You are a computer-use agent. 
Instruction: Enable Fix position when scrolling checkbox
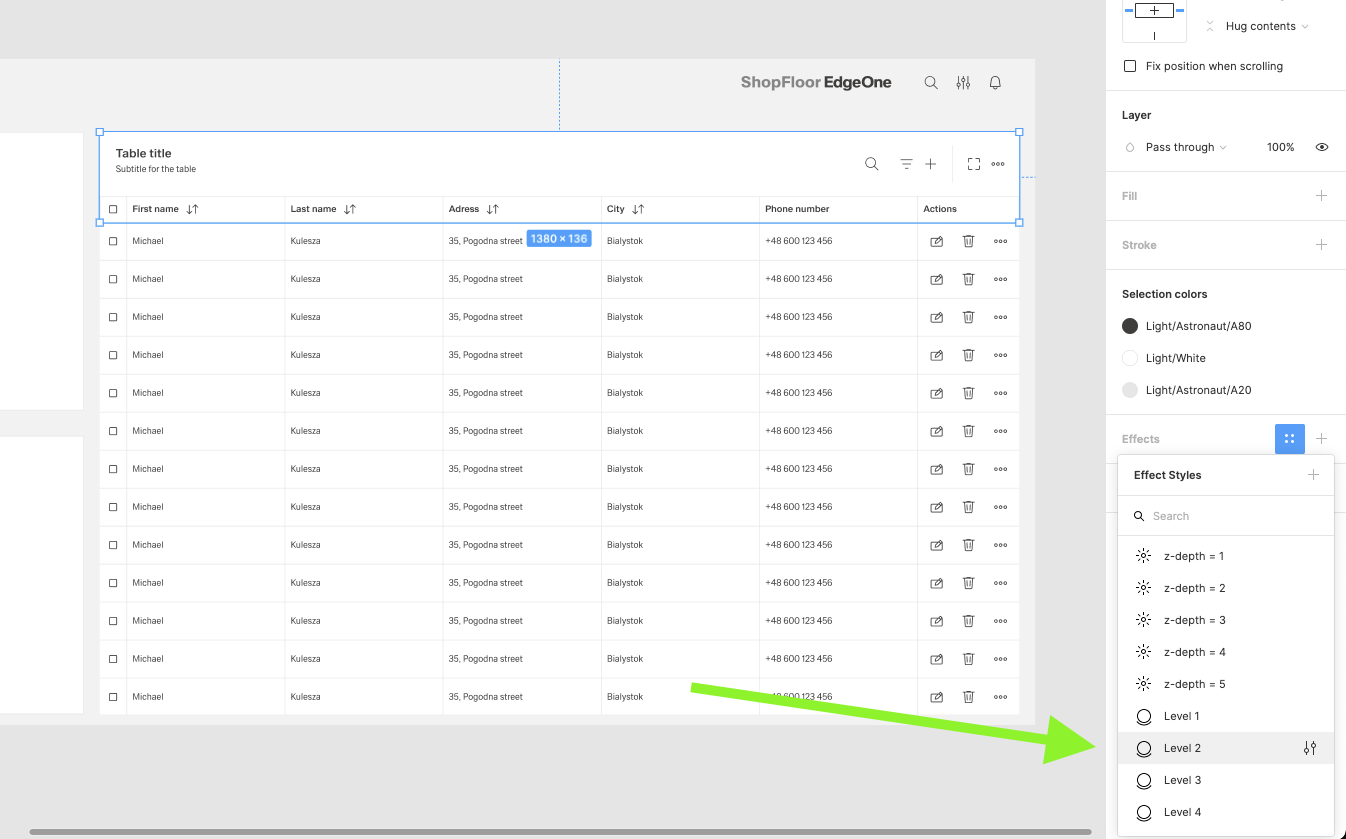1130,66
